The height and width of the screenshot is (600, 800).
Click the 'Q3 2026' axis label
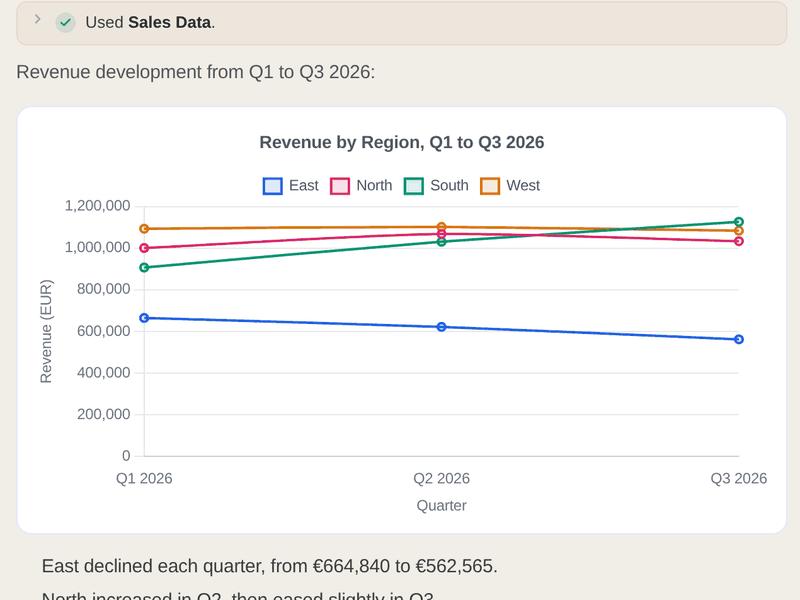tap(739, 479)
